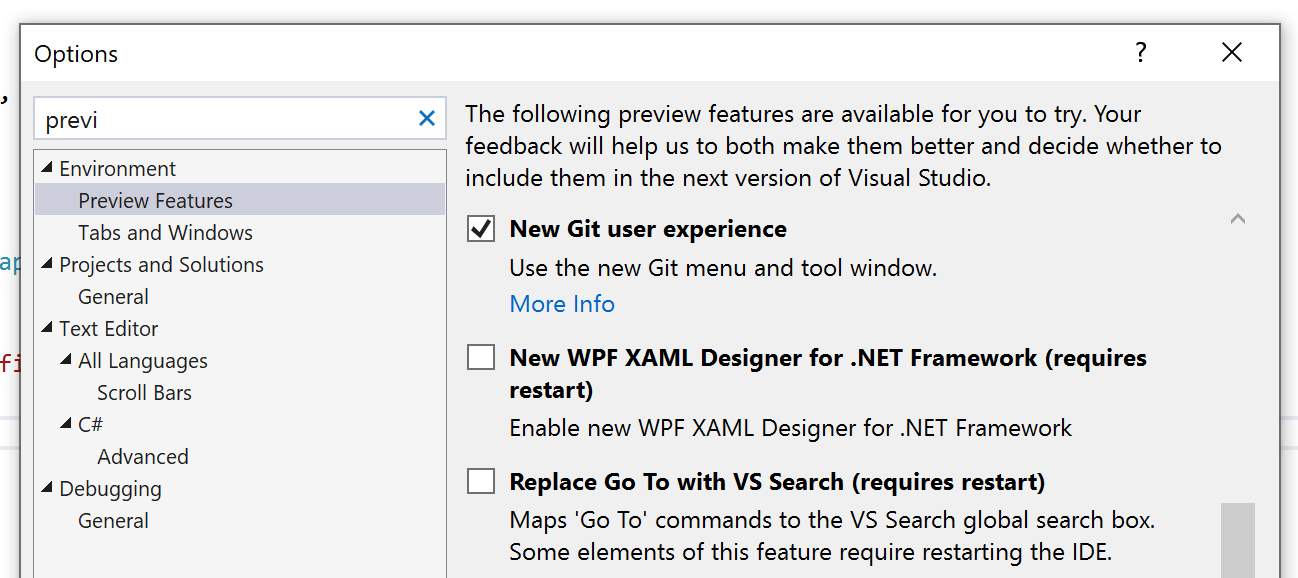This screenshot has width=1298, height=578.
Task: Open Advanced settings under C#
Action: 143,456
